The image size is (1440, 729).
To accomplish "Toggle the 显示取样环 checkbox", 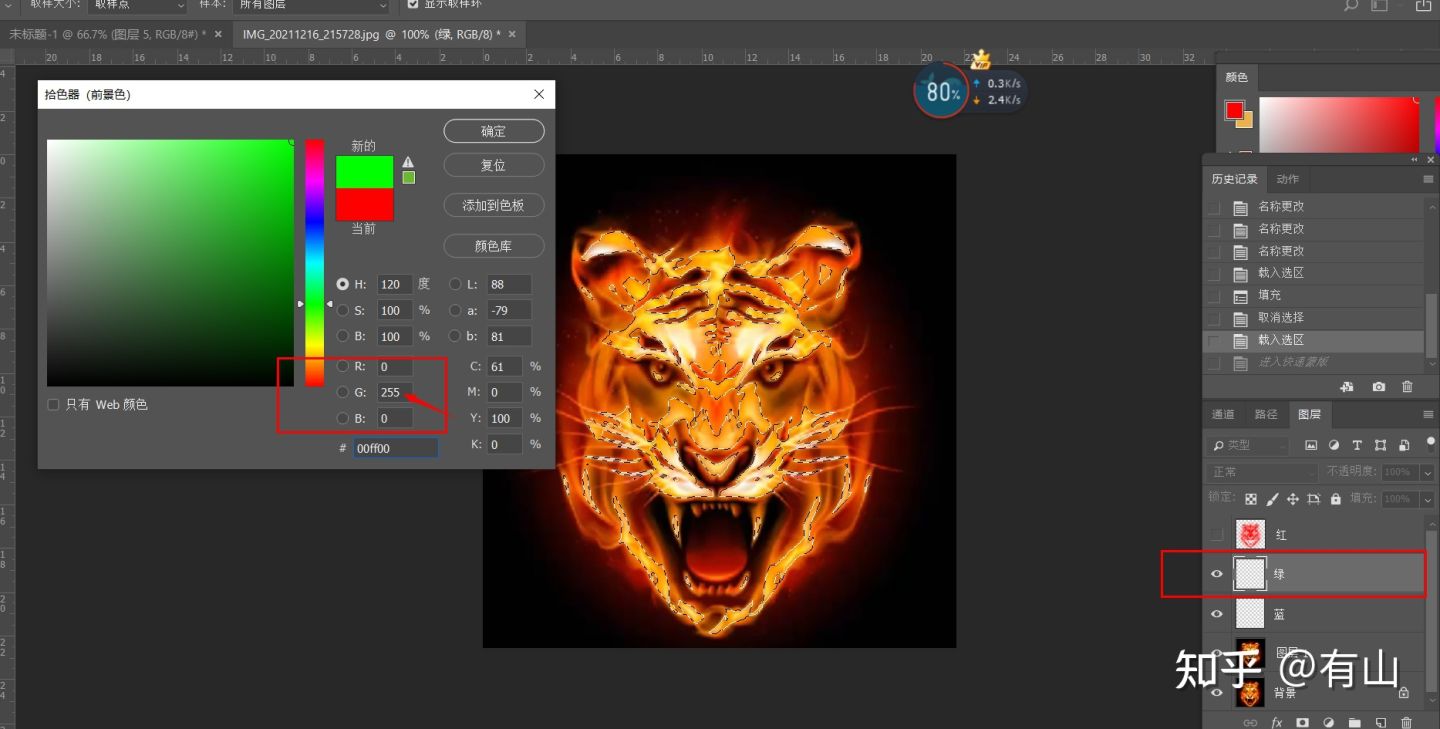I will [x=413, y=4].
